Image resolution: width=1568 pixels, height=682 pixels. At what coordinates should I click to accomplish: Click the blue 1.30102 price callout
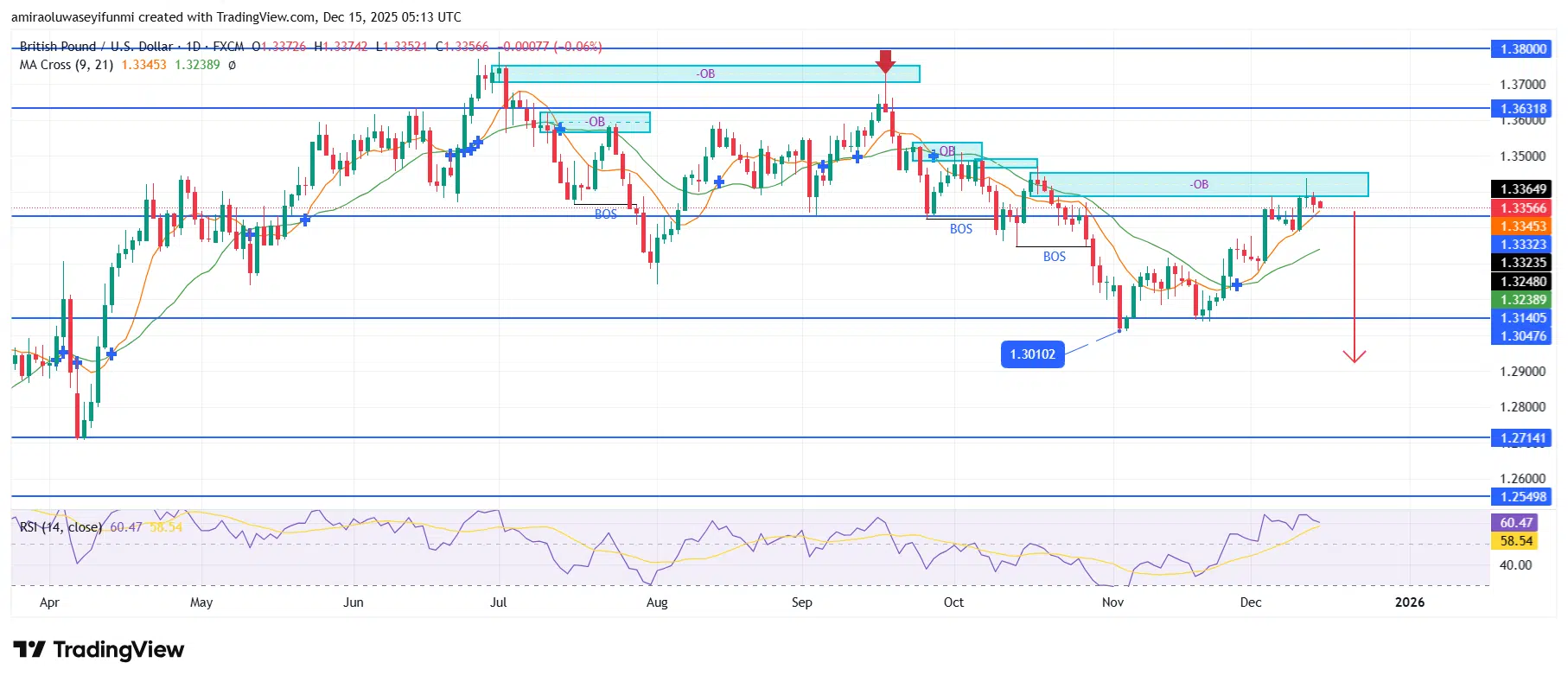click(1032, 354)
